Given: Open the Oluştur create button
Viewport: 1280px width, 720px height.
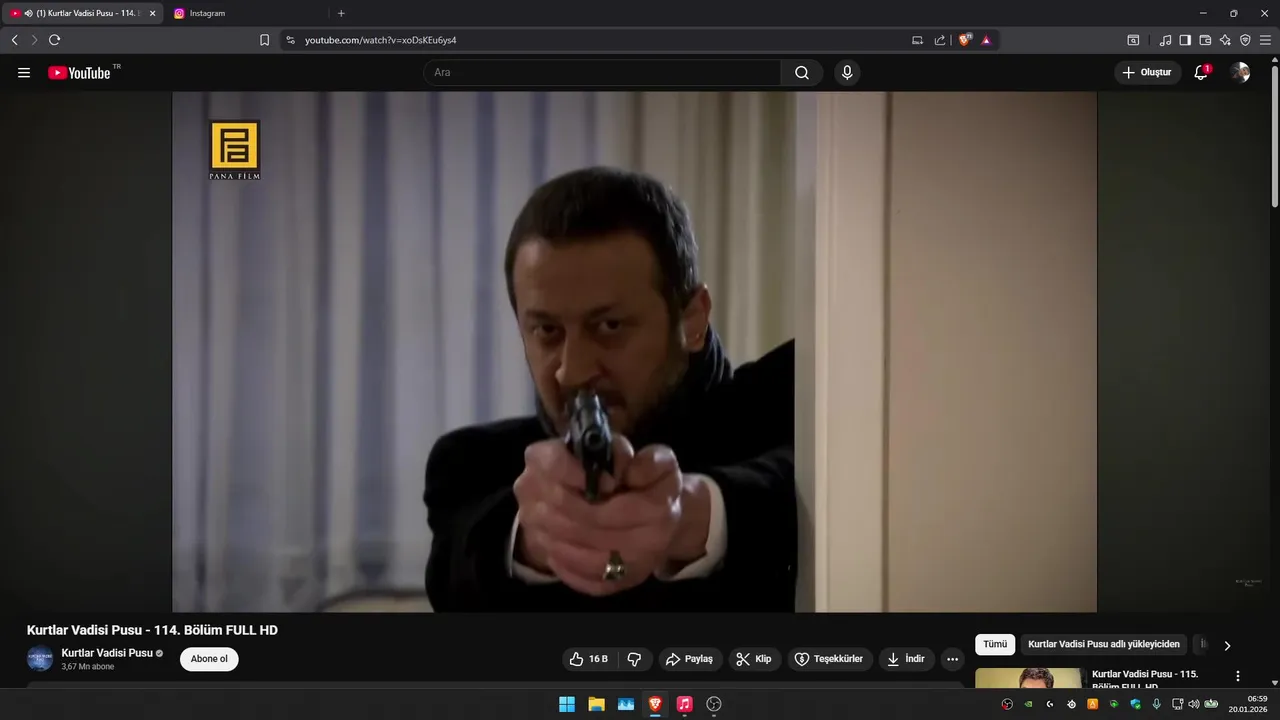Looking at the screenshot, I should 1147,73.
